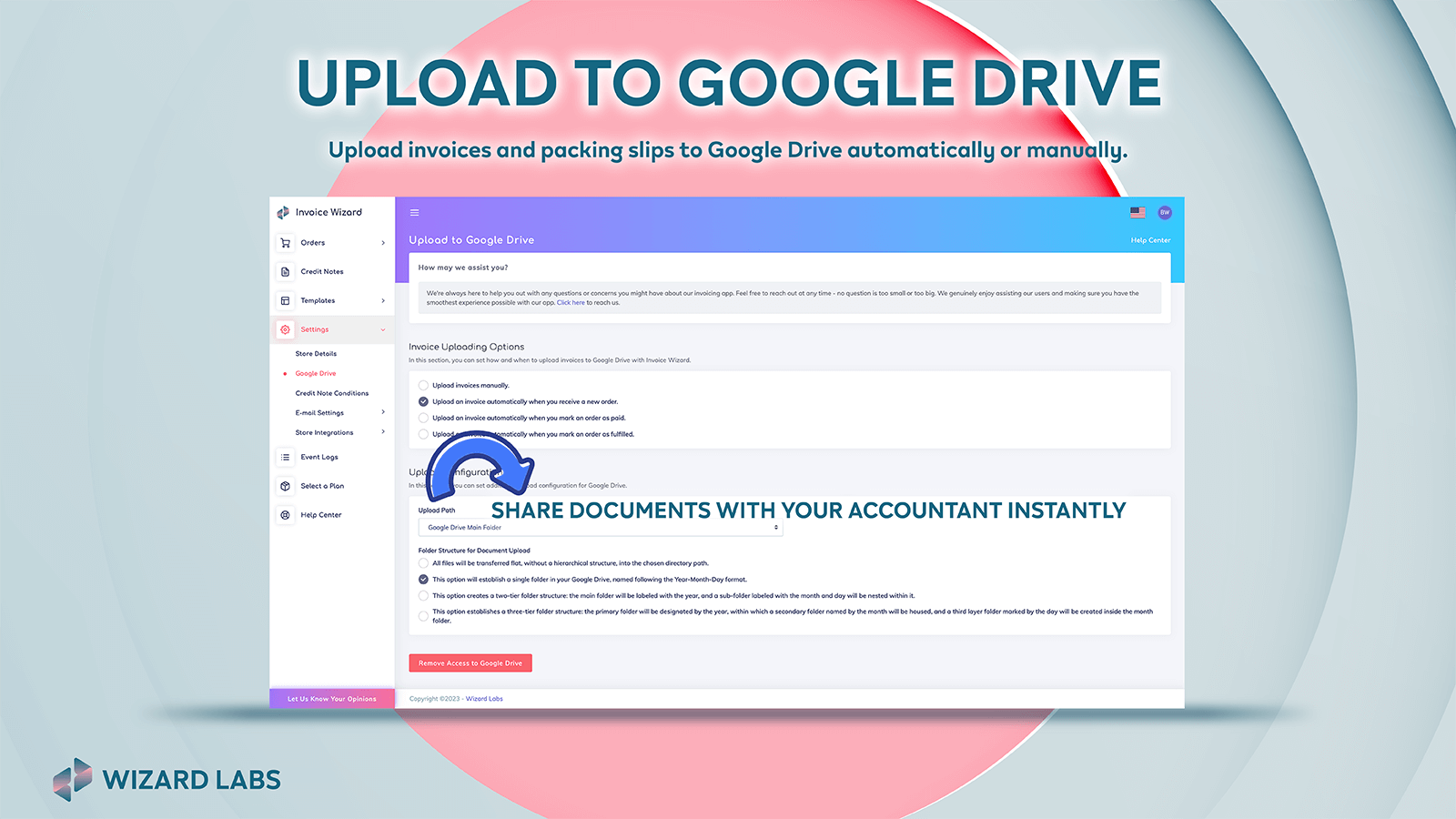Click the 'Invoice Wizard' brand name
Image resolution: width=1456 pixels, height=819 pixels.
[329, 212]
